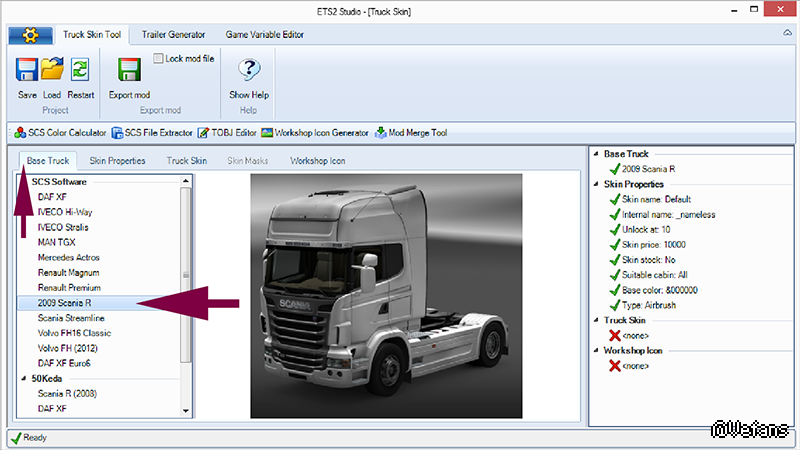800x450 pixels.
Task: Switch to the Trailer Generator ribbon tab
Action: pyautogui.click(x=173, y=35)
